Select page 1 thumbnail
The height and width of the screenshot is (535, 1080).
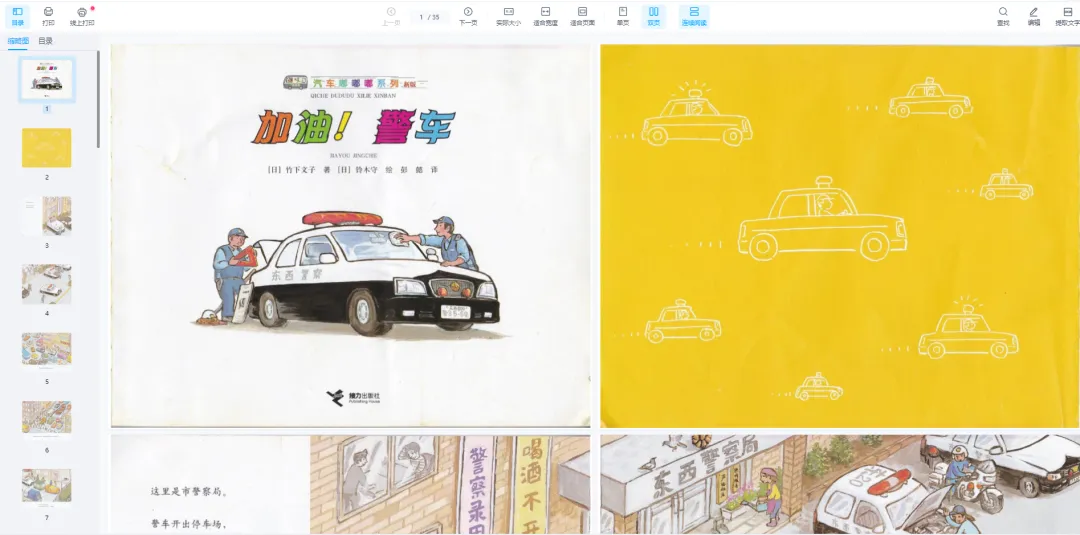pos(47,80)
